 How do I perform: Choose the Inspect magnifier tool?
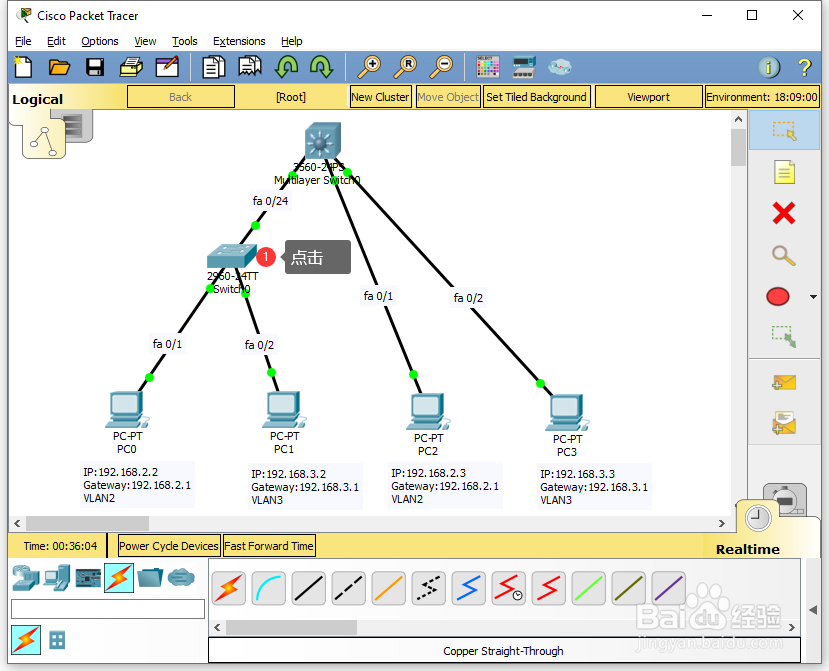784,256
